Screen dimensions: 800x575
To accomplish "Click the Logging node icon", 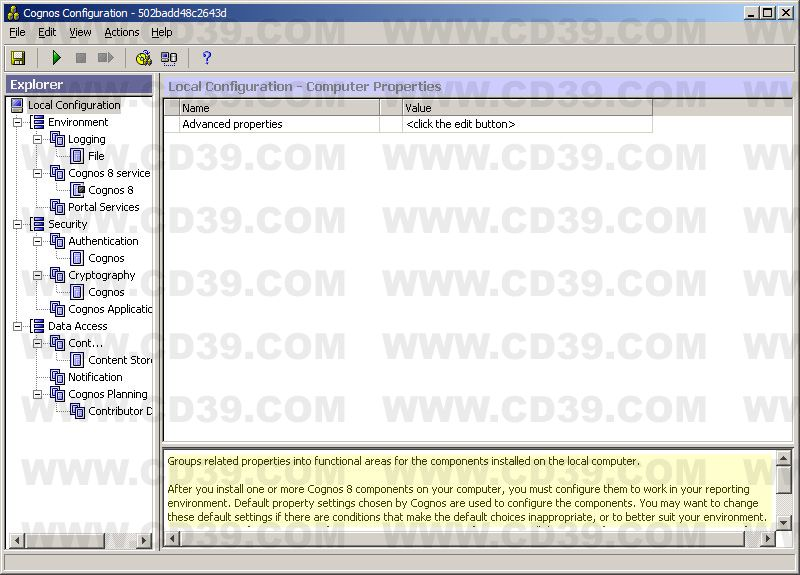I will pyautogui.click(x=57, y=139).
